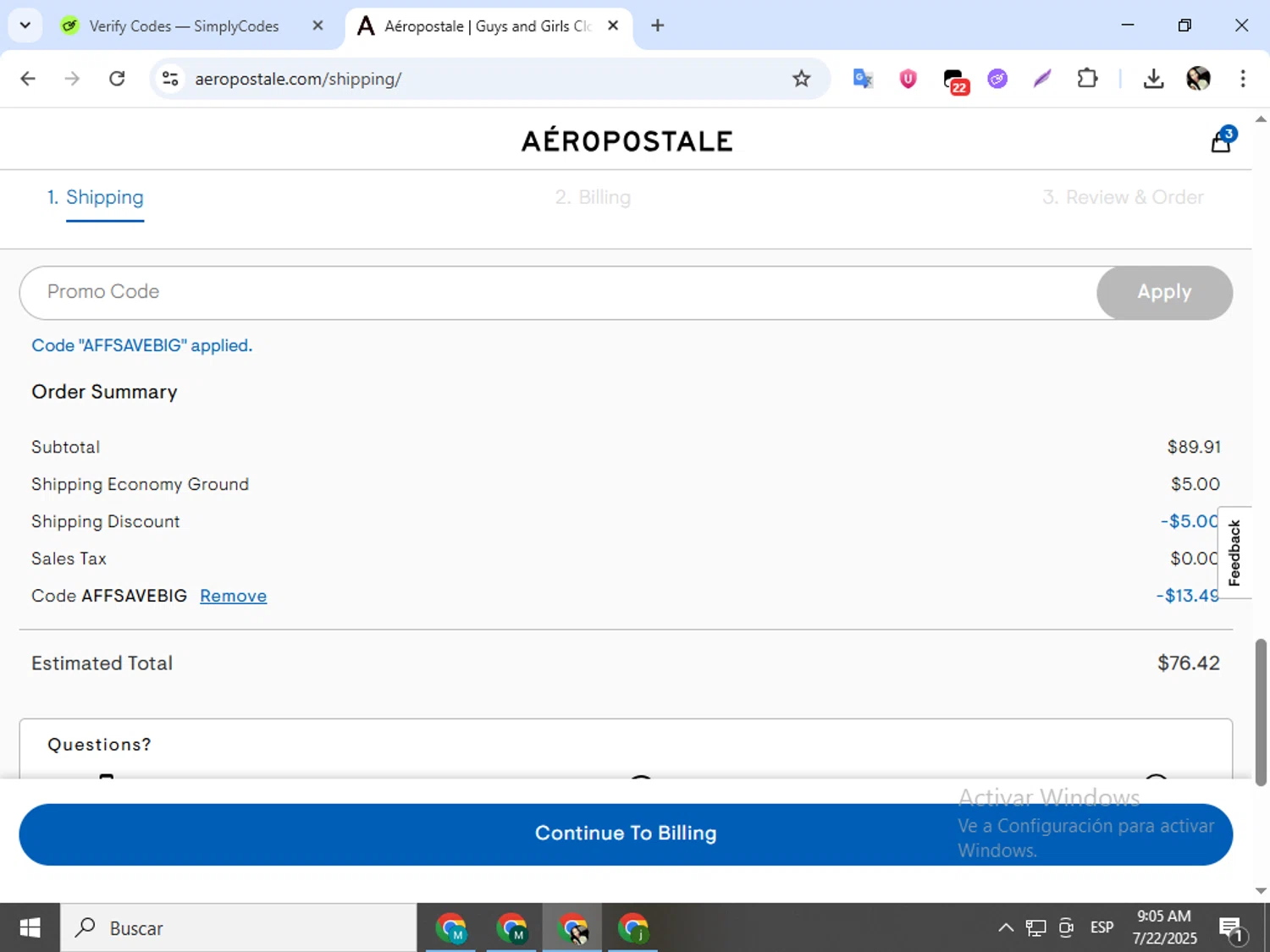Click the Questions? heading
This screenshot has height=952, width=1270.
[x=99, y=745]
